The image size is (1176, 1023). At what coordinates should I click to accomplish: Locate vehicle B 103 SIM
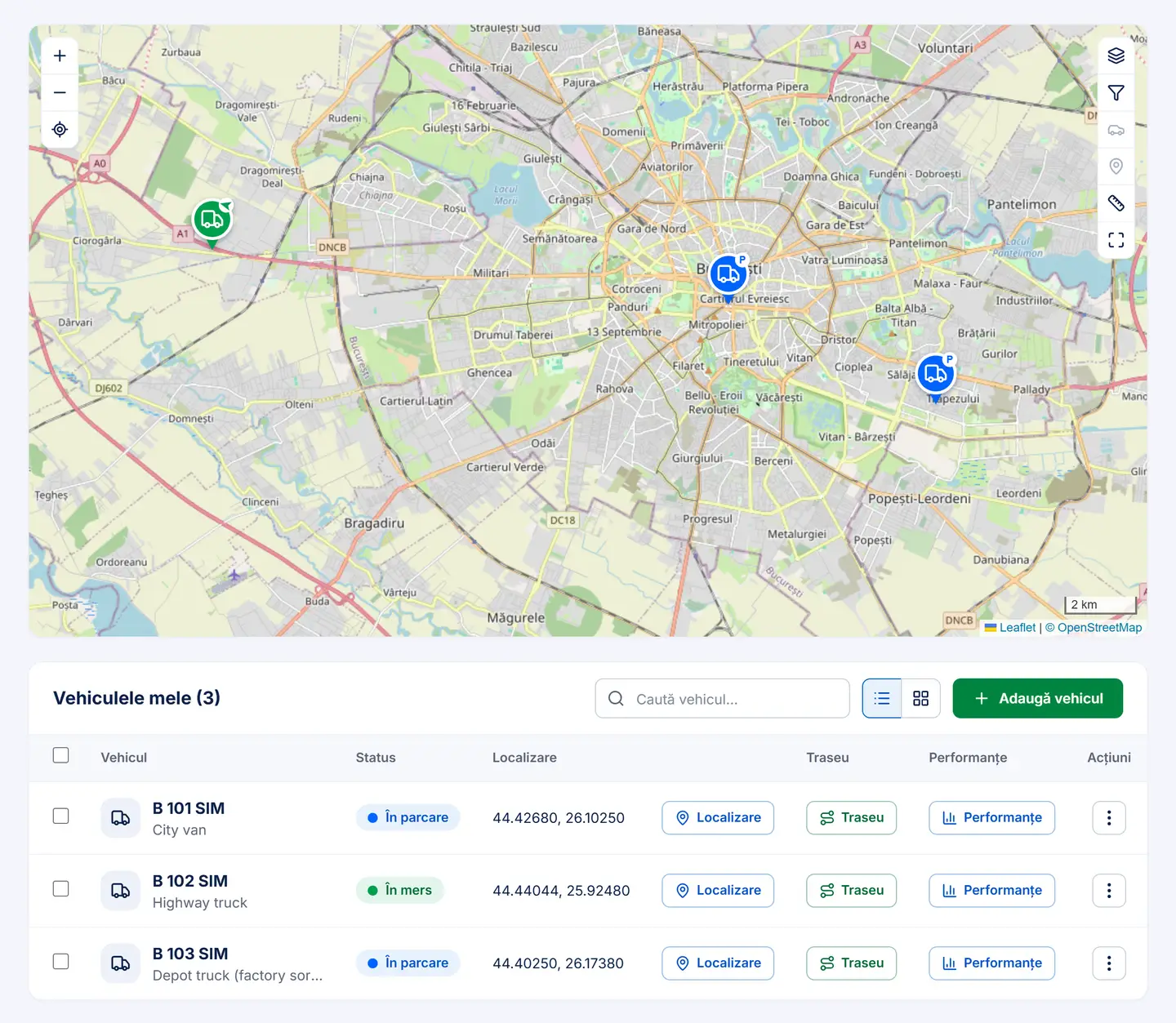pos(718,963)
